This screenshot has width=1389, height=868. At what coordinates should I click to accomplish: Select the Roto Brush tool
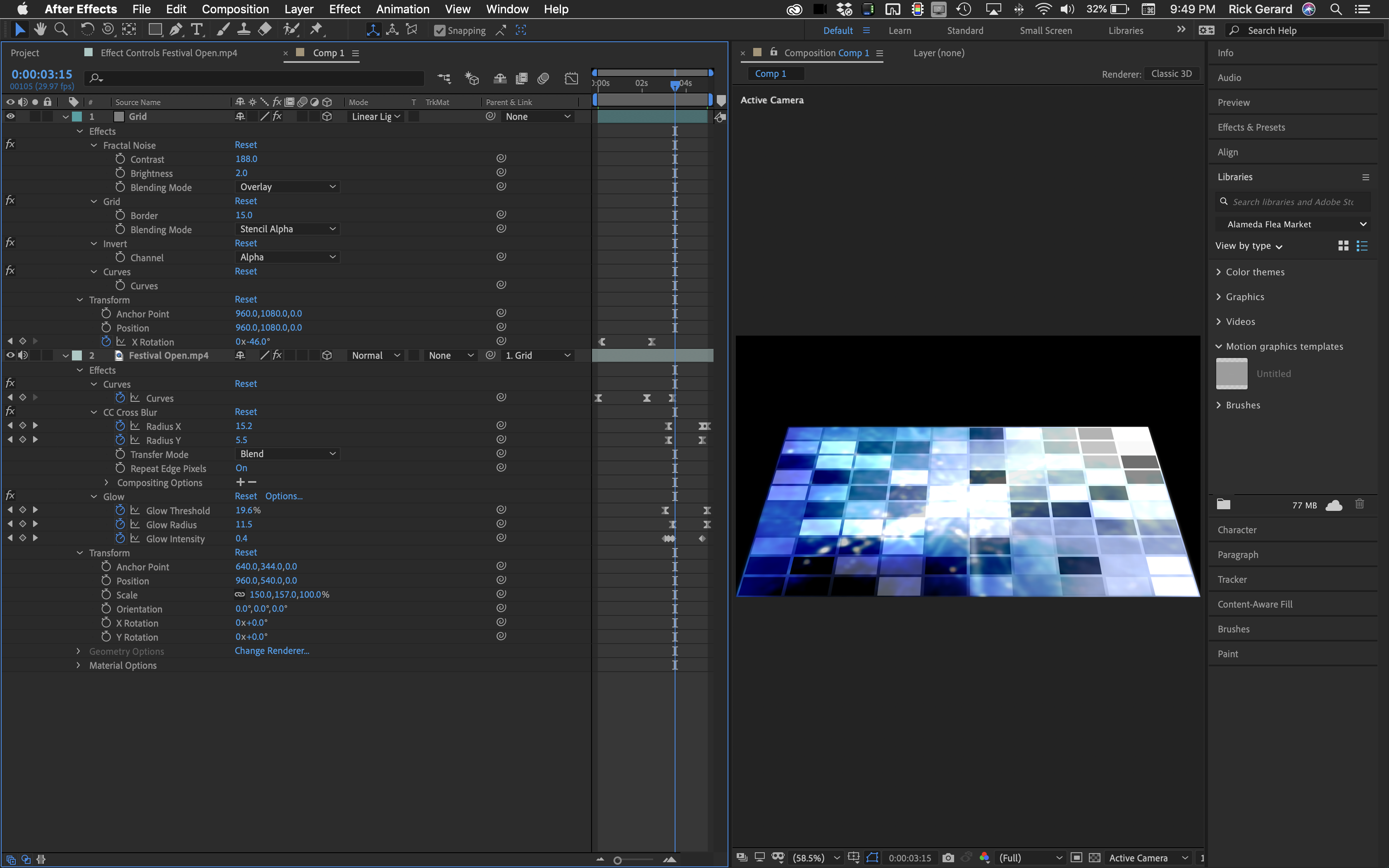[291, 29]
